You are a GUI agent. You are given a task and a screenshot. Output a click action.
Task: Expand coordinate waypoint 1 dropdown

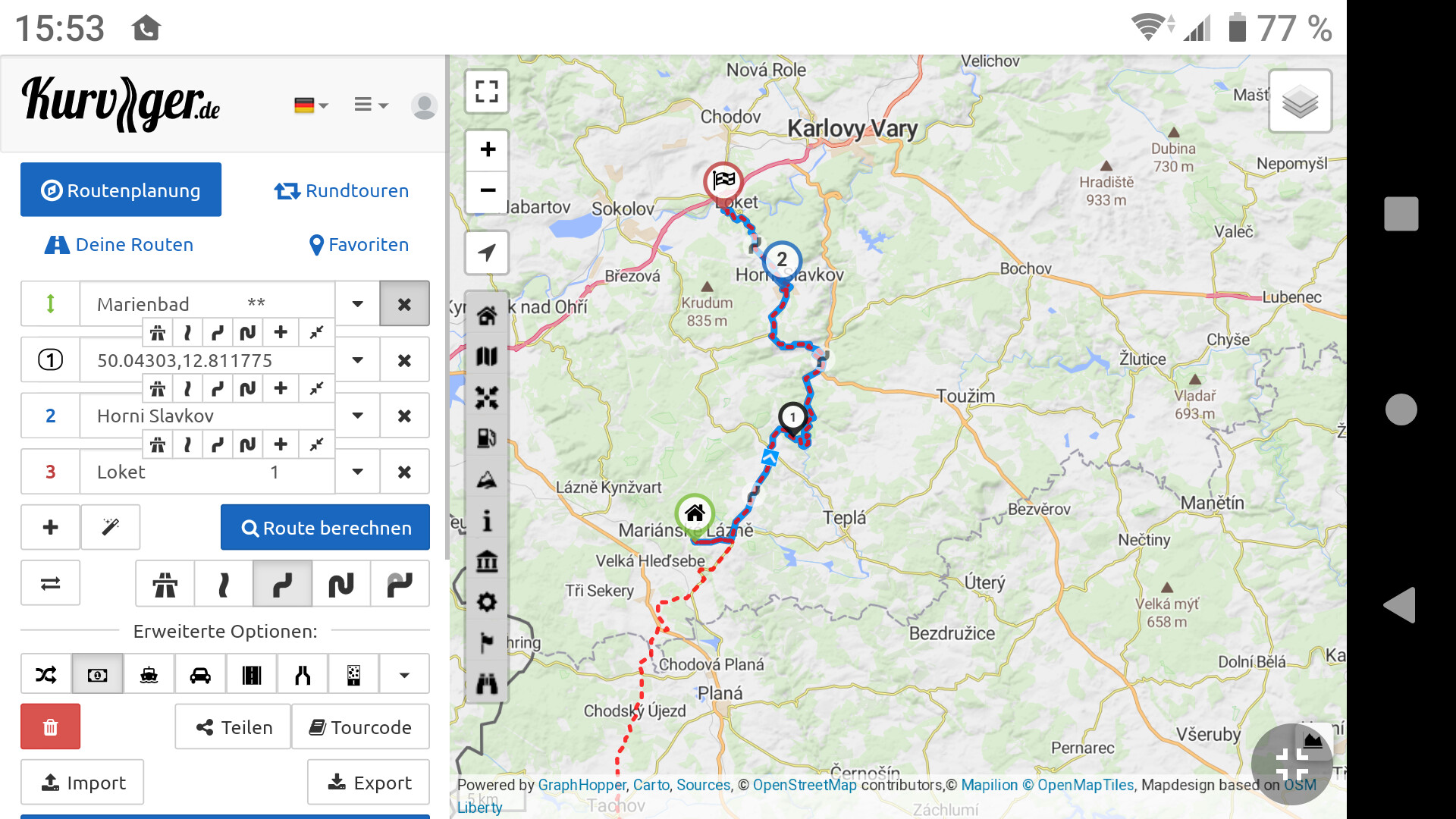(x=357, y=360)
